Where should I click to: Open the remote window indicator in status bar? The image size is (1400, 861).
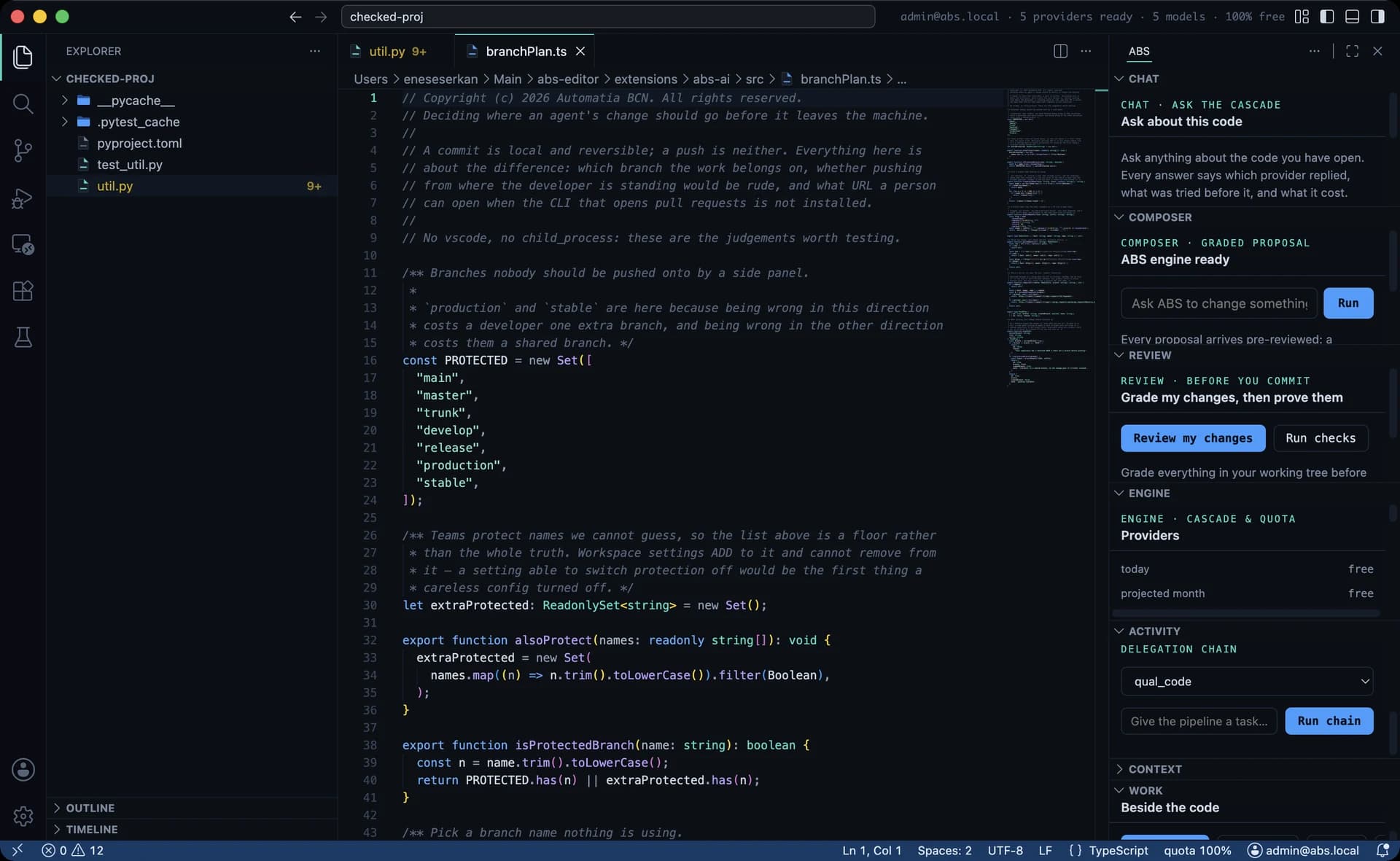(17, 850)
